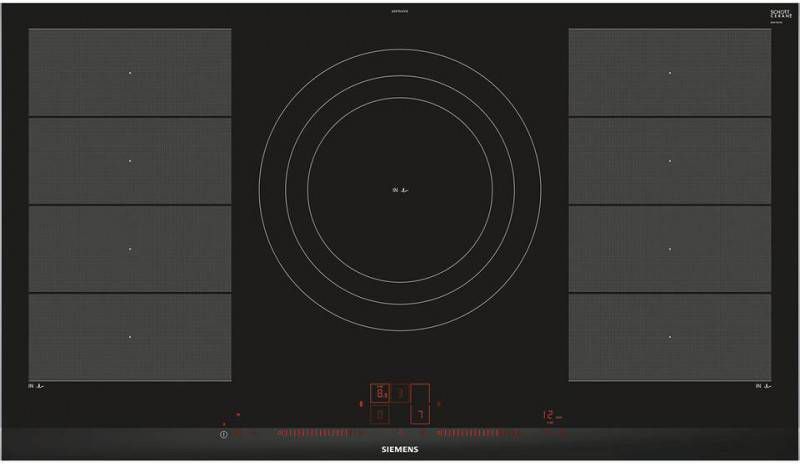800x464 pixels.
Task: Tap the induction symbol below the right zones
Action: pos(762,385)
